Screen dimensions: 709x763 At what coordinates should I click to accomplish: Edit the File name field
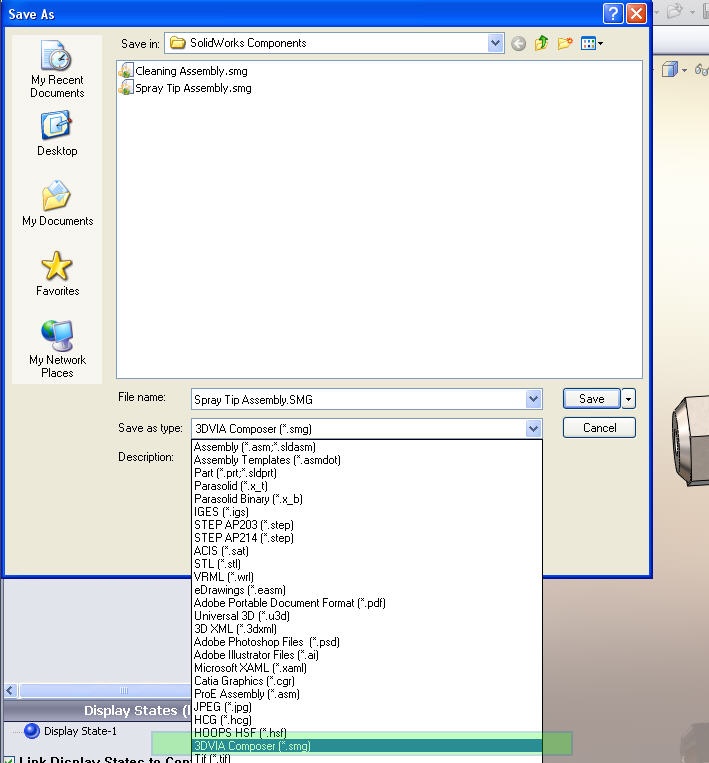(359, 399)
